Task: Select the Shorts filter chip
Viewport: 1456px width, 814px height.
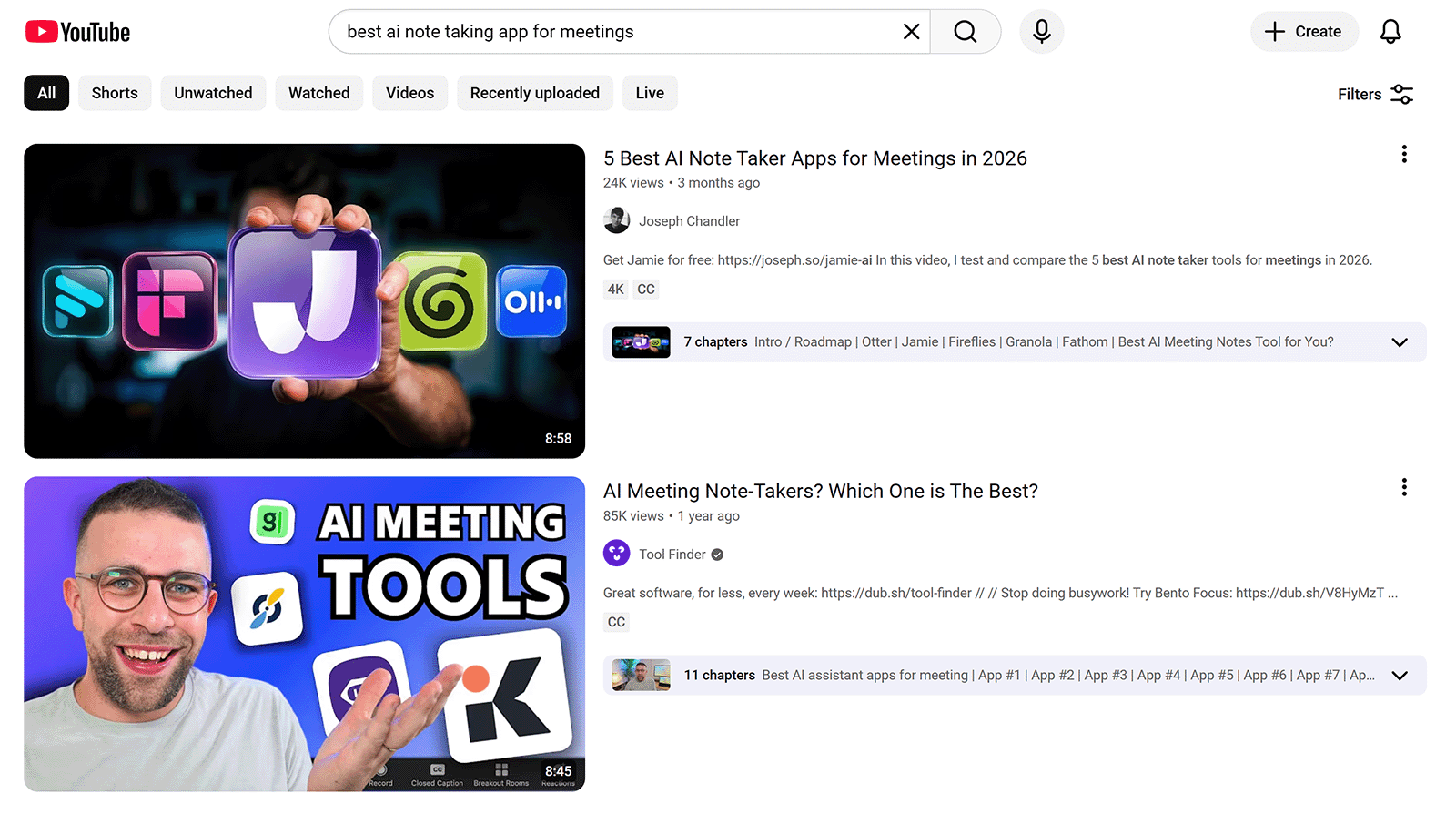Action: tap(115, 93)
